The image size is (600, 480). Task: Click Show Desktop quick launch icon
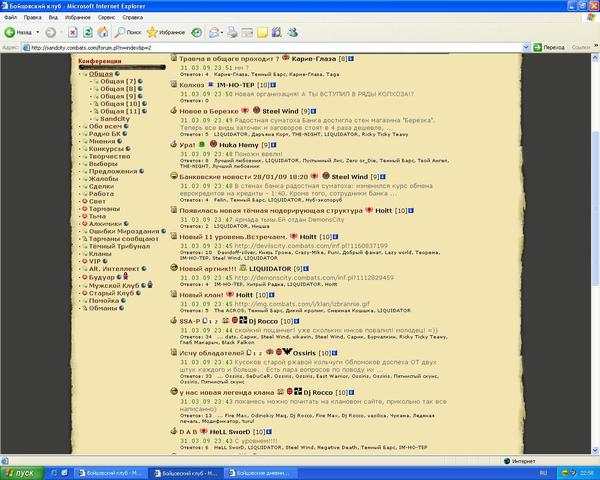tap(64, 473)
